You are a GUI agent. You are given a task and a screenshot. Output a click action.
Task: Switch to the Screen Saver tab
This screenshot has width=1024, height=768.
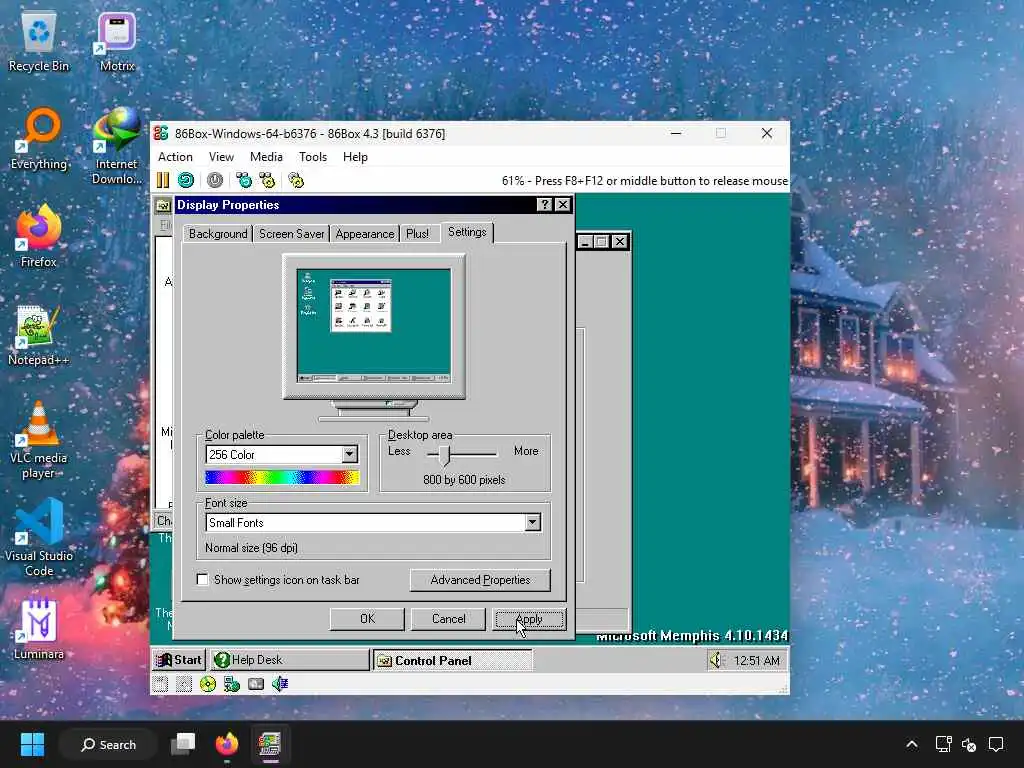pos(291,234)
